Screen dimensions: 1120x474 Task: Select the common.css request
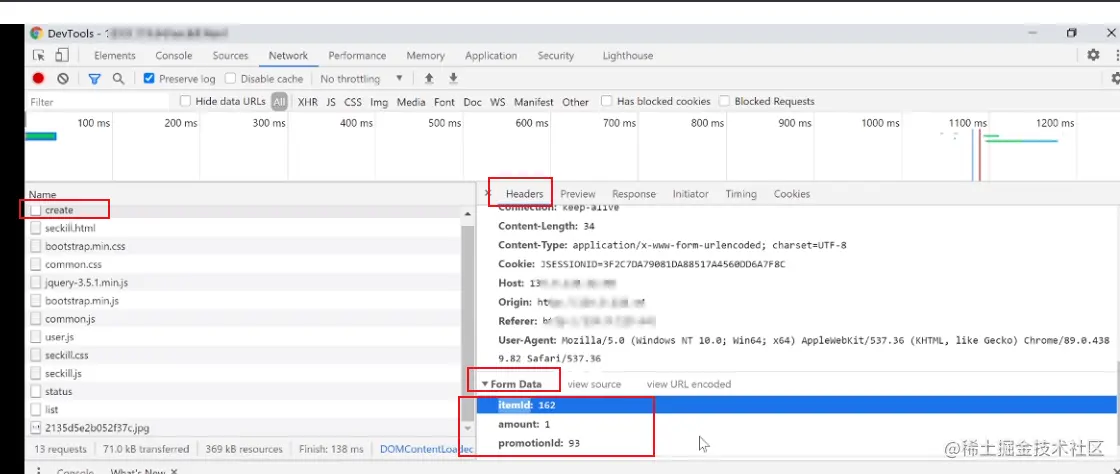(246, 264)
